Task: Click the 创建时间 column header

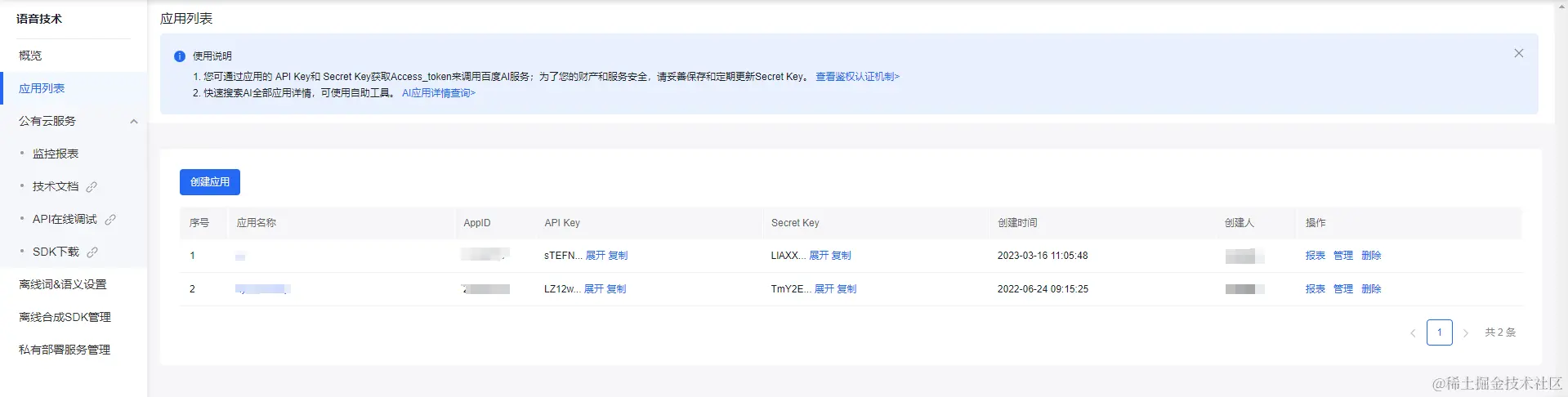Action: click(1017, 223)
